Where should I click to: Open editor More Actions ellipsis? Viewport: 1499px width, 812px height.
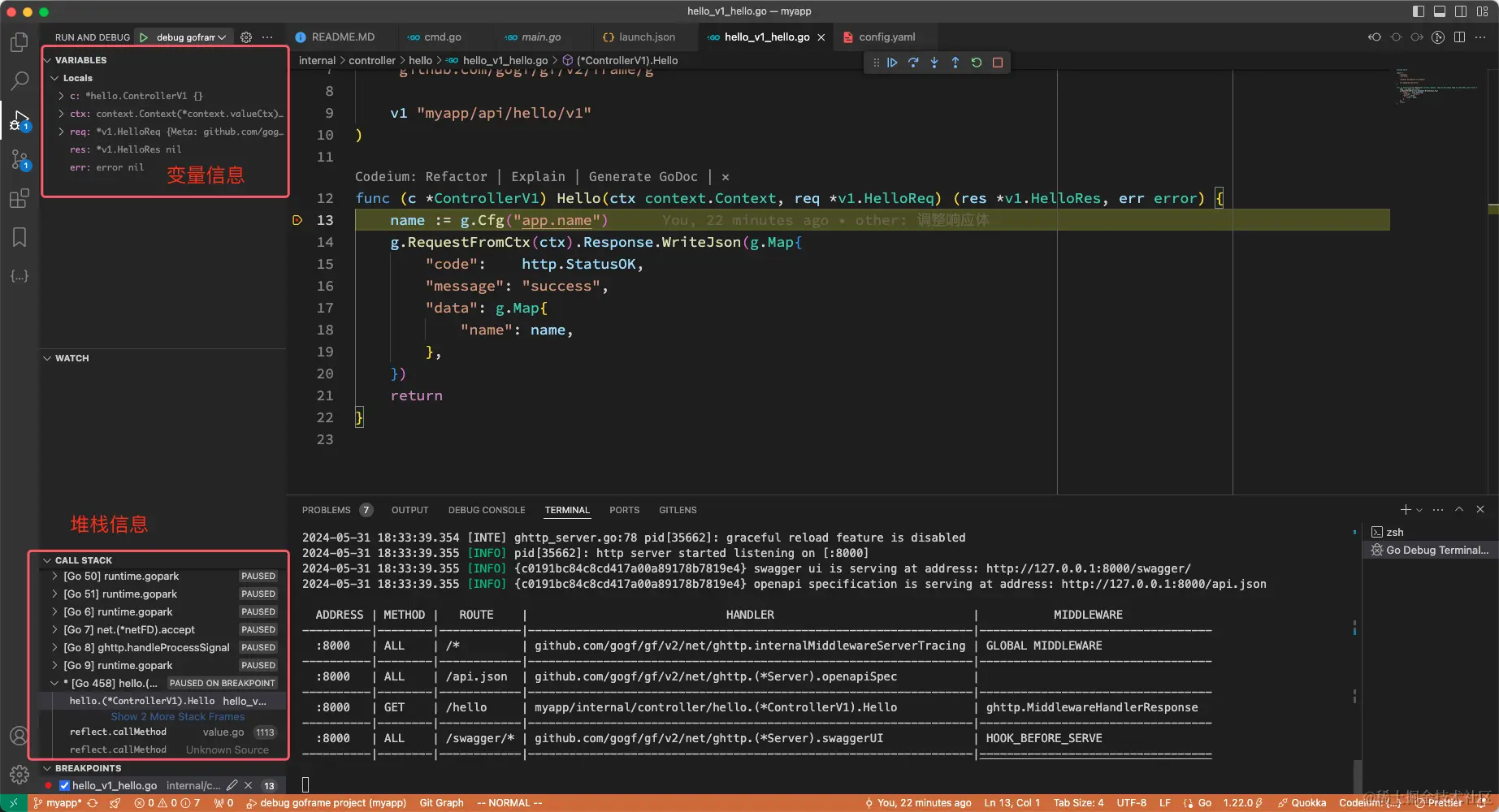tap(1480, 37)
